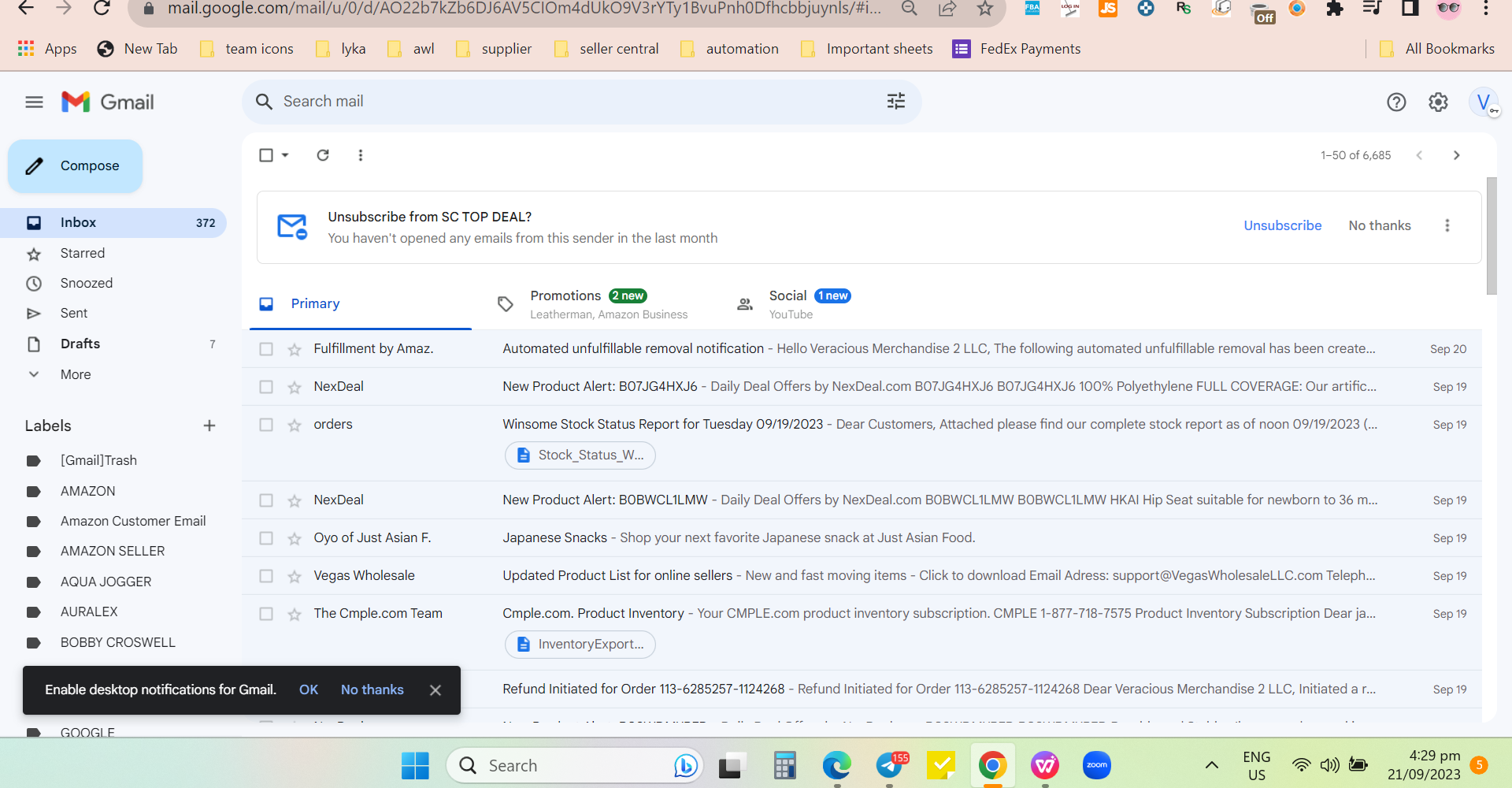This screenshot has width=1512, height=788.
Task: Go to older page of emails
Action: click(1457, 155)
